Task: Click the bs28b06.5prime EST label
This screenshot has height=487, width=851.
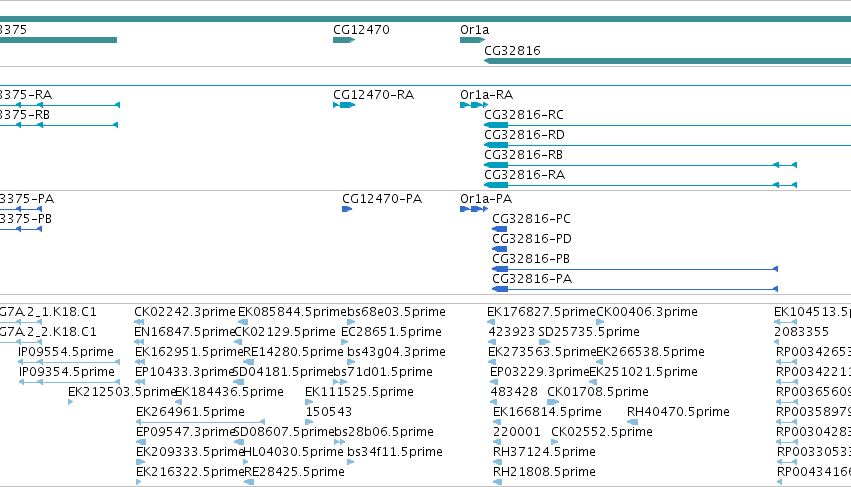Action: click(x=384, y=432)
